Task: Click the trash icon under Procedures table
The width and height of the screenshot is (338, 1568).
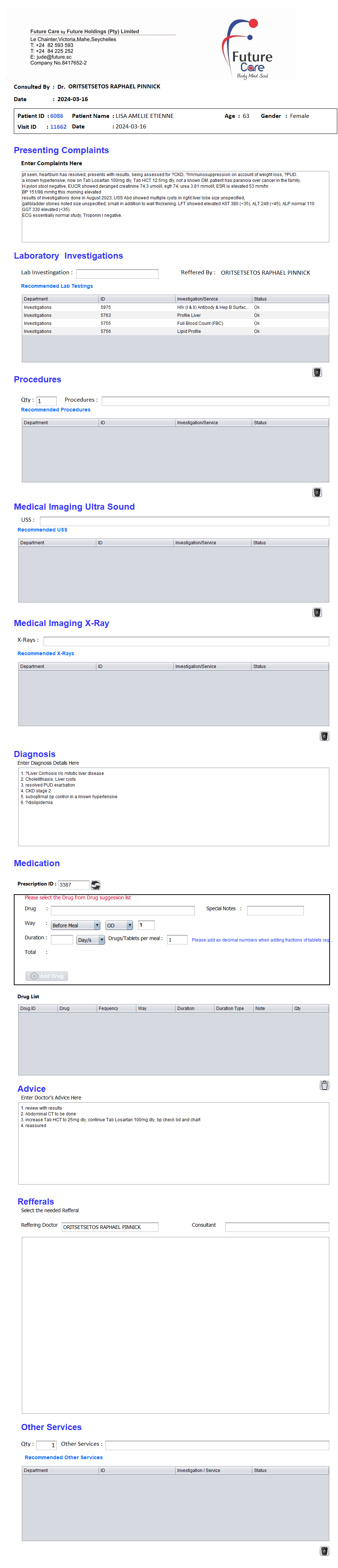Action: 317,492
